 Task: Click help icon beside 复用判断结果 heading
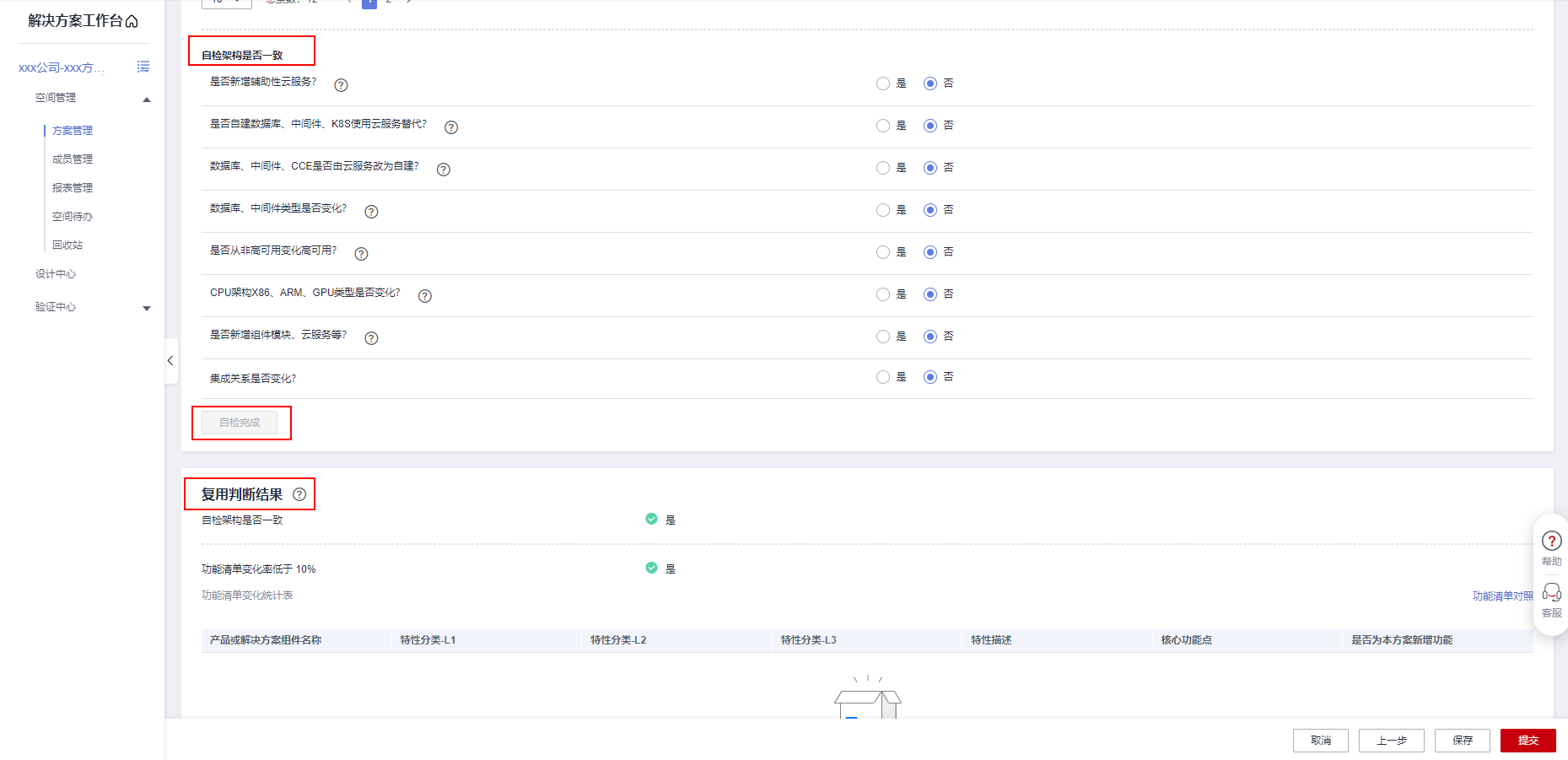pos(299,494)
